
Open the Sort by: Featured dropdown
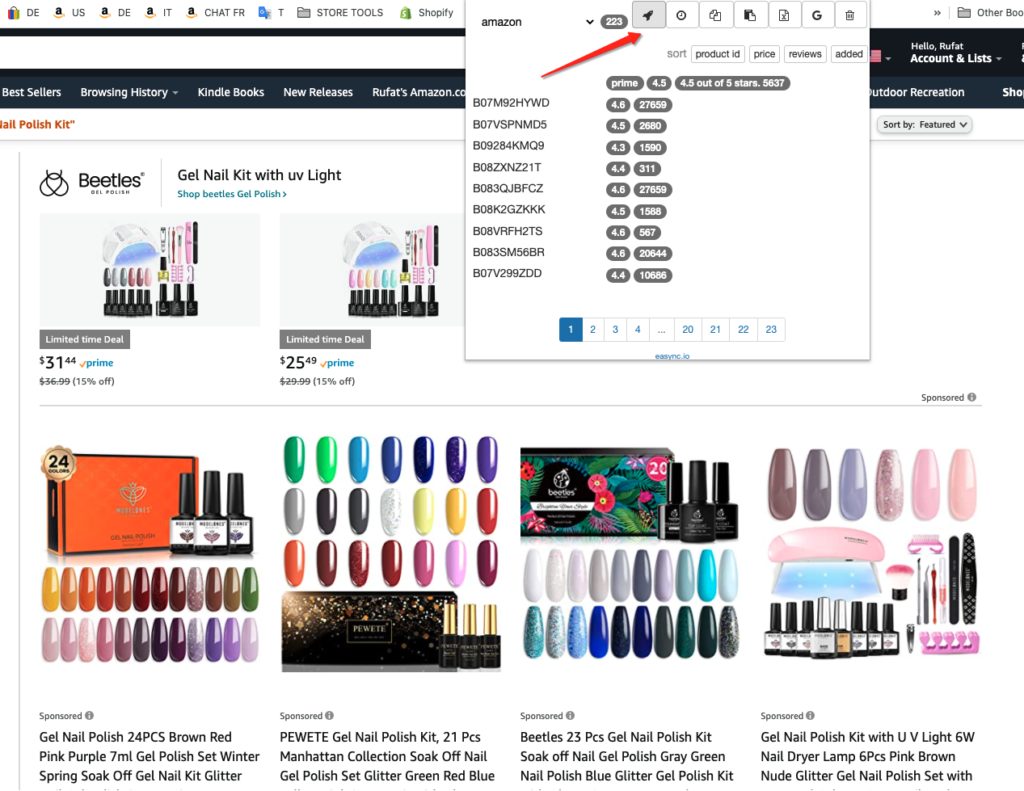click(x=924, y=125)
